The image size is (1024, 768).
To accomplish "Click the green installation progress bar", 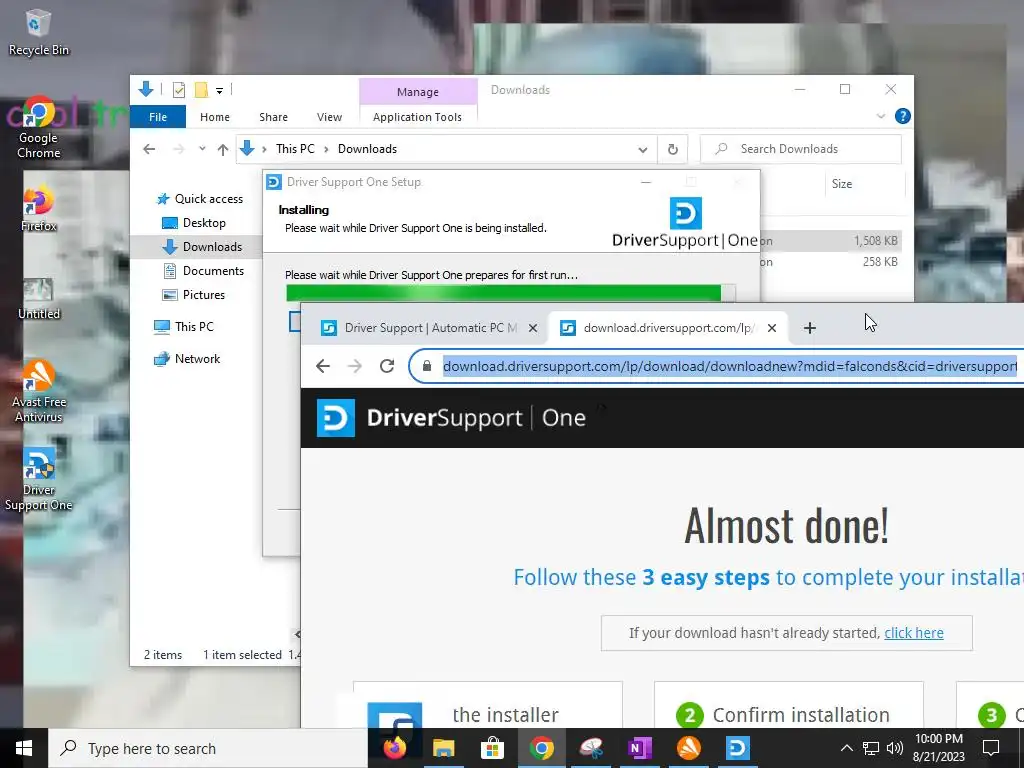I will point(504,293).
